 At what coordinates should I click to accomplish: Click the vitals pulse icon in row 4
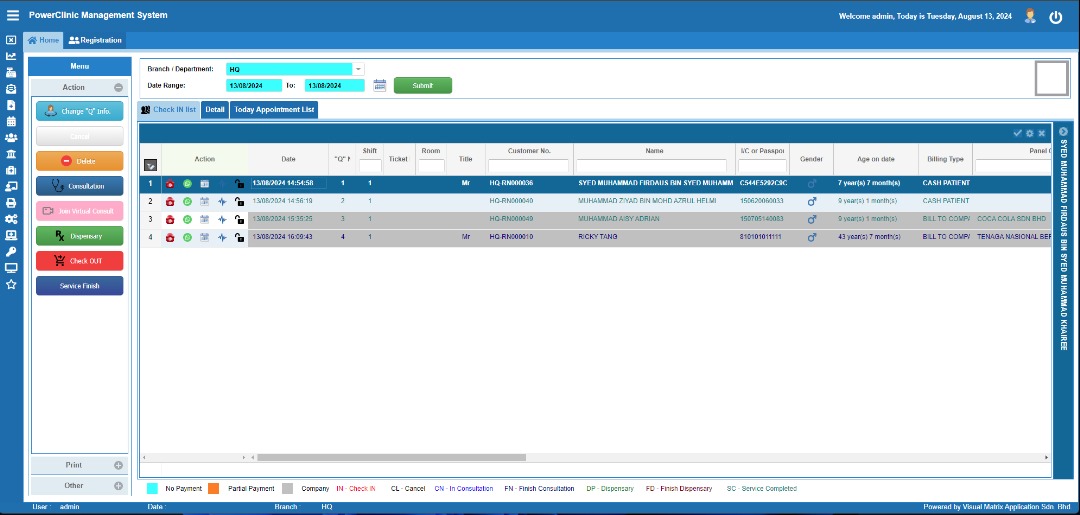click(221, 237)
